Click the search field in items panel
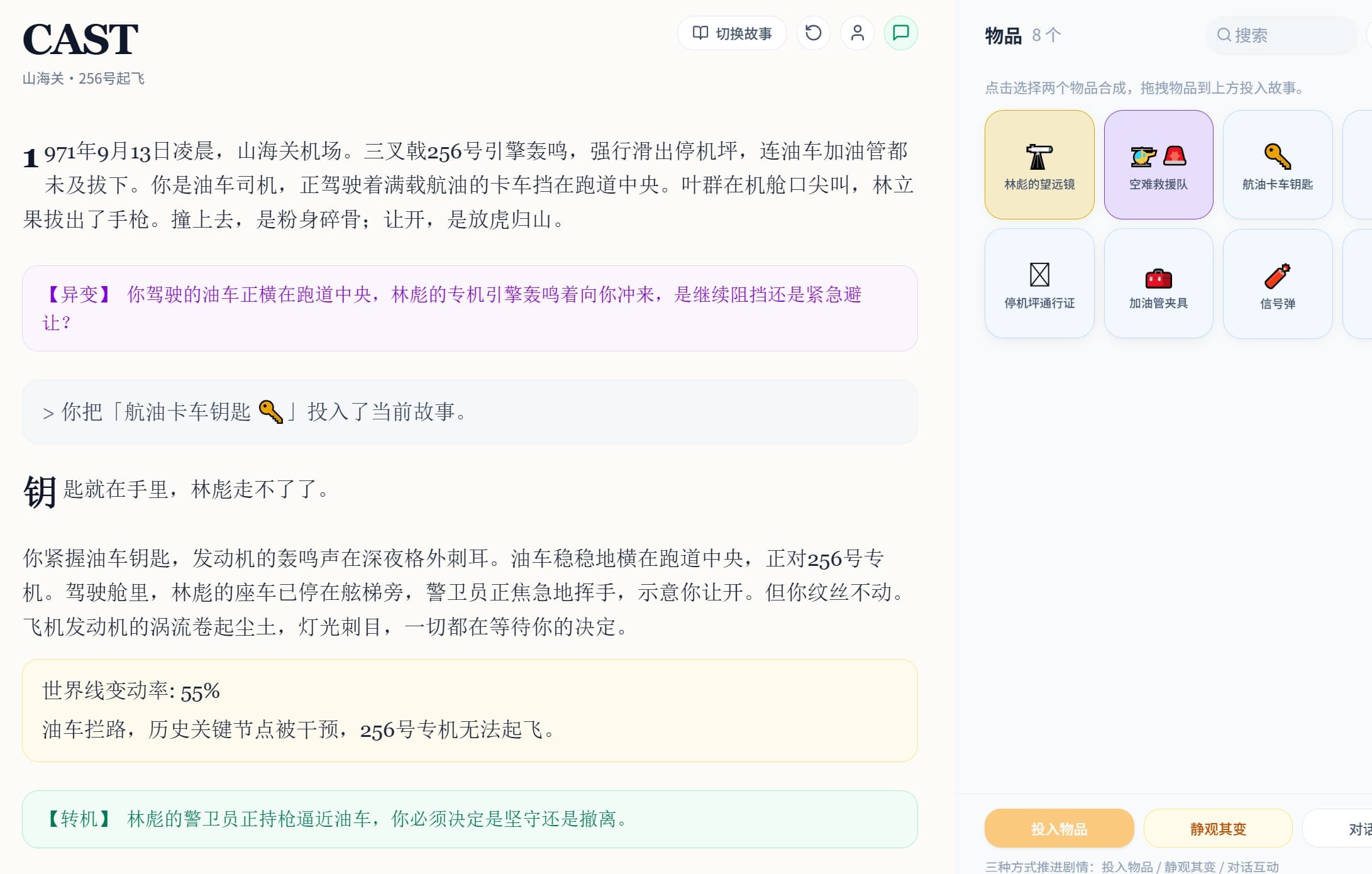 pyautogui.click(x=1281, y=35)
